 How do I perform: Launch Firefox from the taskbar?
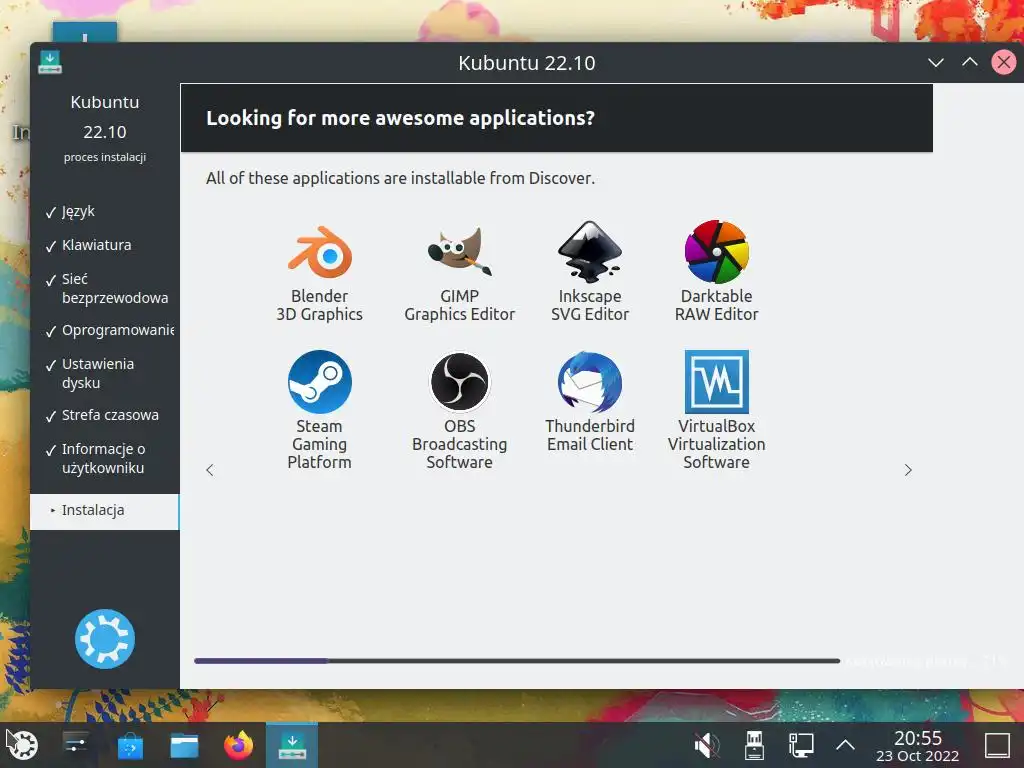pos(238,745)
